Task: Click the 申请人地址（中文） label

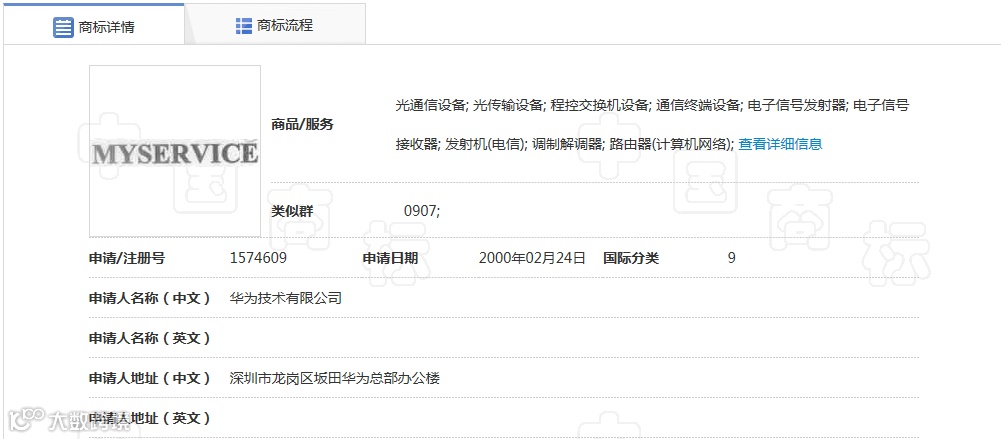Action: coord(150,378)
